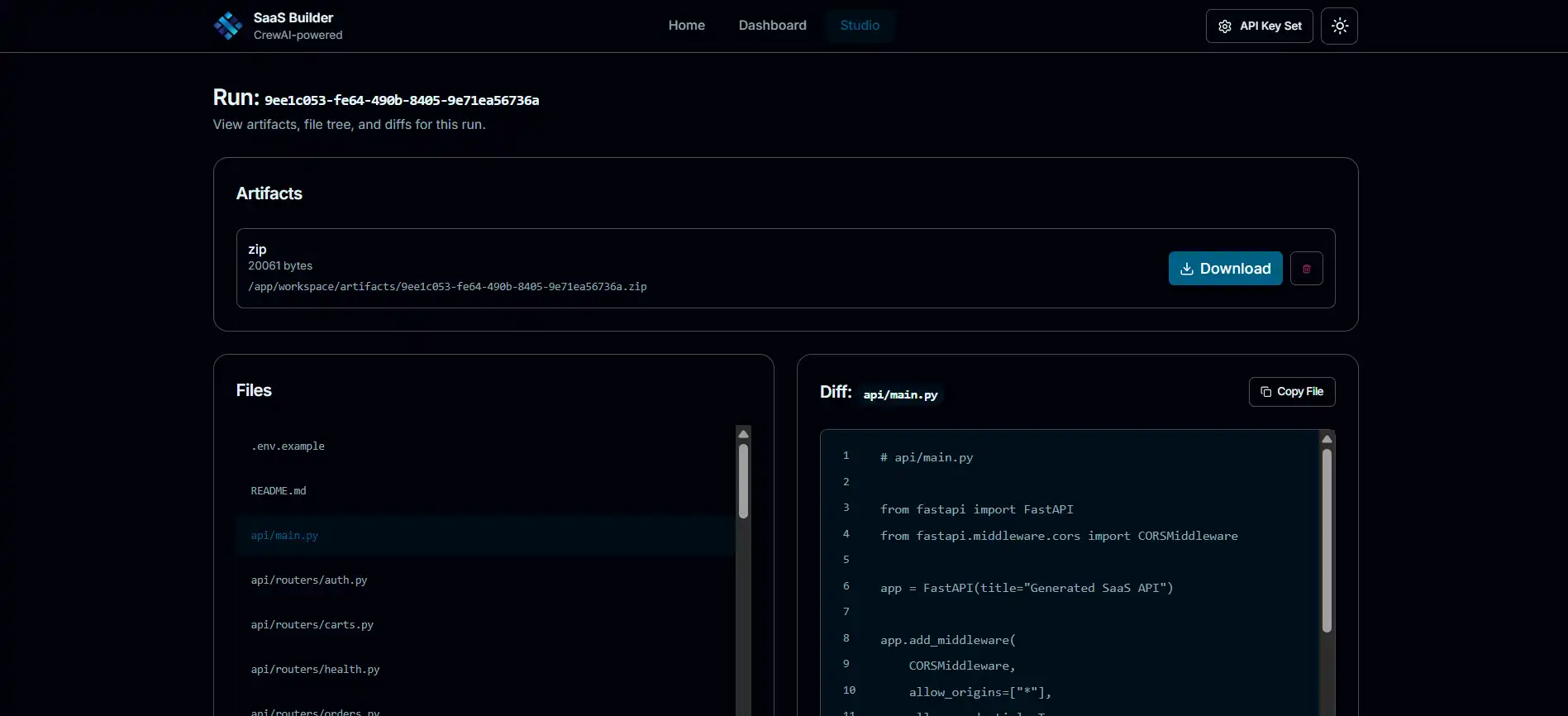Click the Files list scrollbar thumb

(x=743, y=481)
